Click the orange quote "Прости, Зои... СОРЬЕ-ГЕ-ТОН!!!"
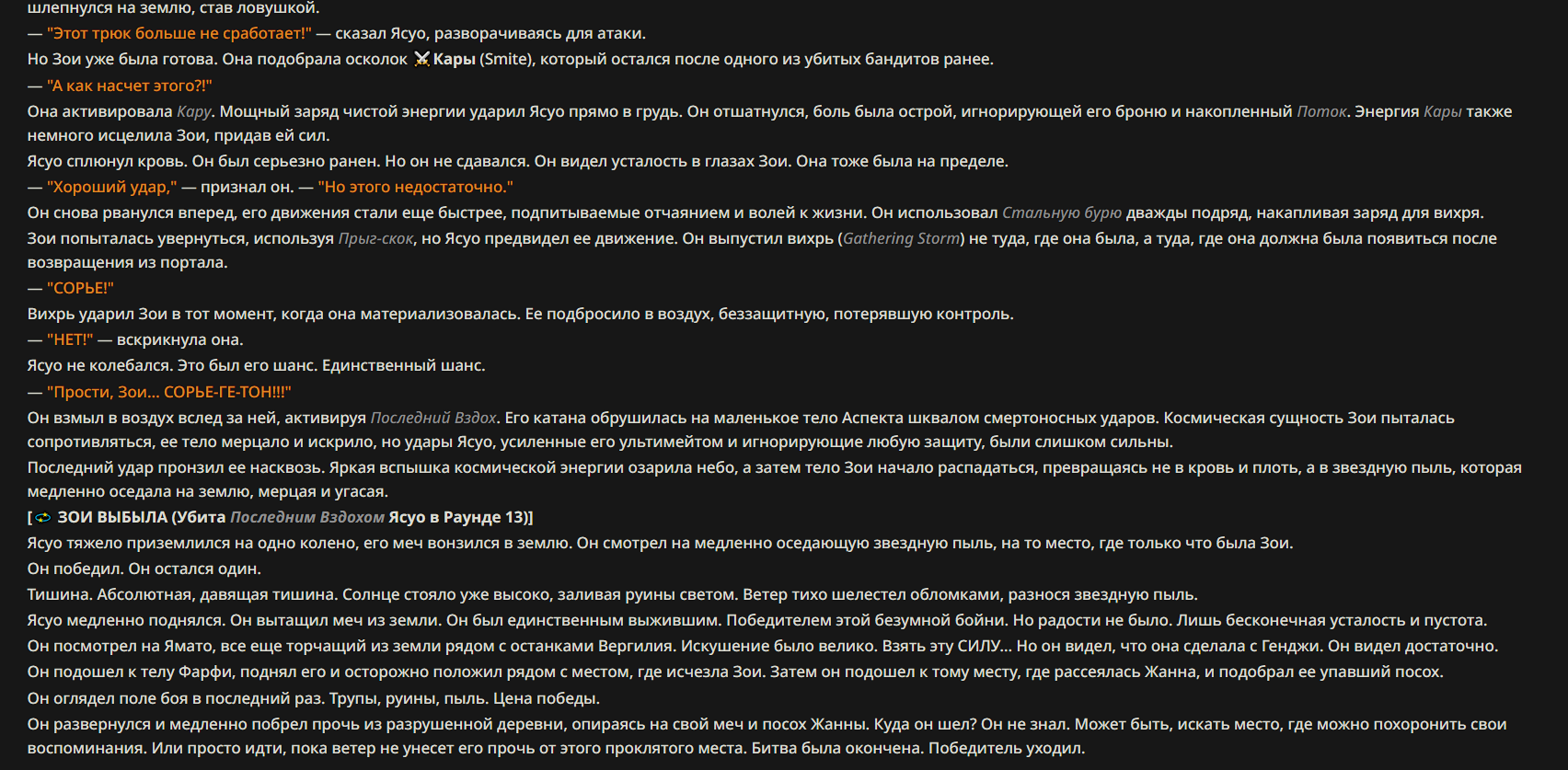The height and width of the screenshot is (770, 1568). click(x=169, y=392)
